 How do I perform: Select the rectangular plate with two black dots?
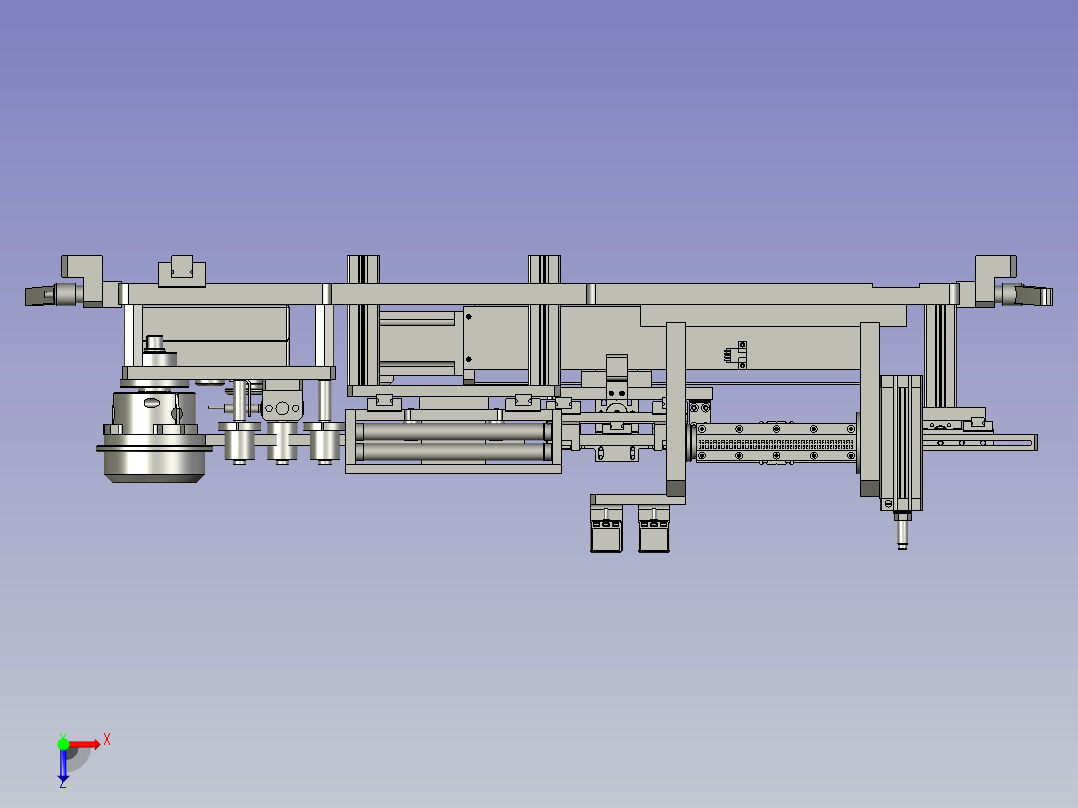click(496, 338)
